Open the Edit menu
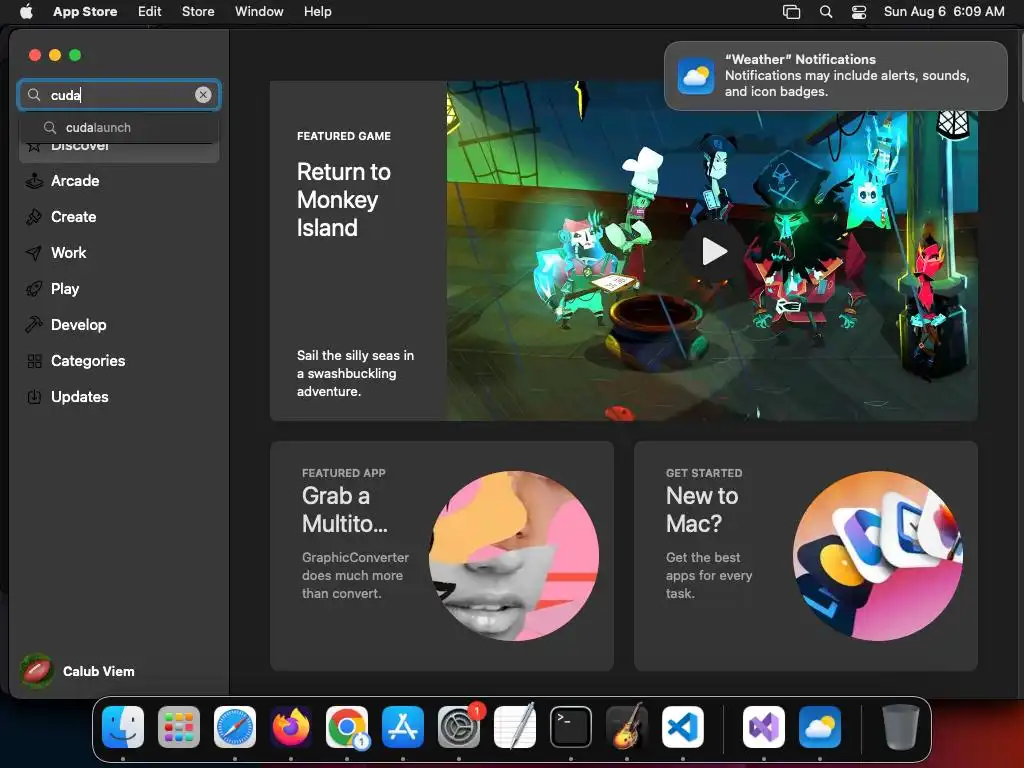This screenshot has width=1024, height=768. click(x=150, y=12)
